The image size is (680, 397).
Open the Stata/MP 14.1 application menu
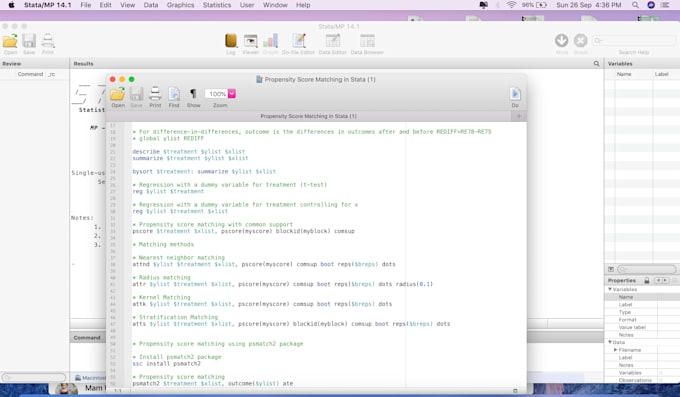click(x=47, y=5)
